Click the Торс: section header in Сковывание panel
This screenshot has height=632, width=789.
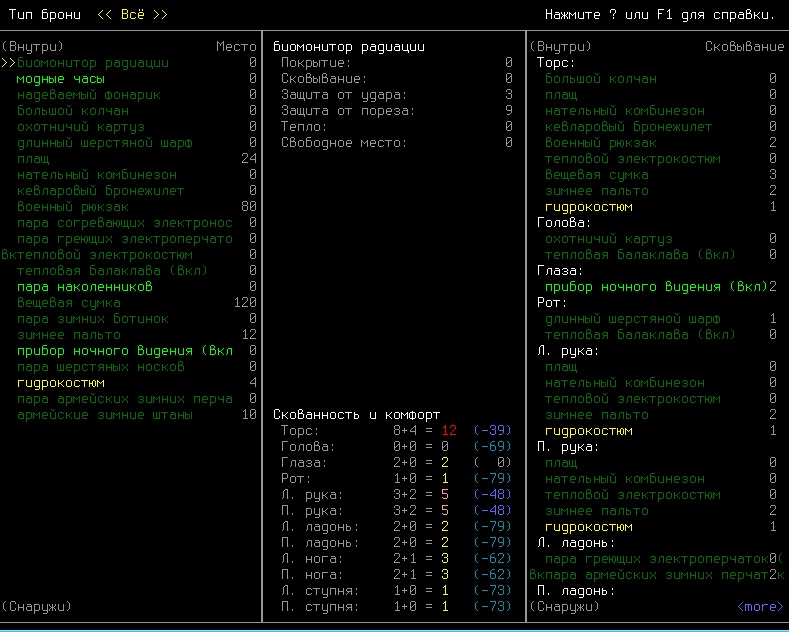tap(556, 63)
